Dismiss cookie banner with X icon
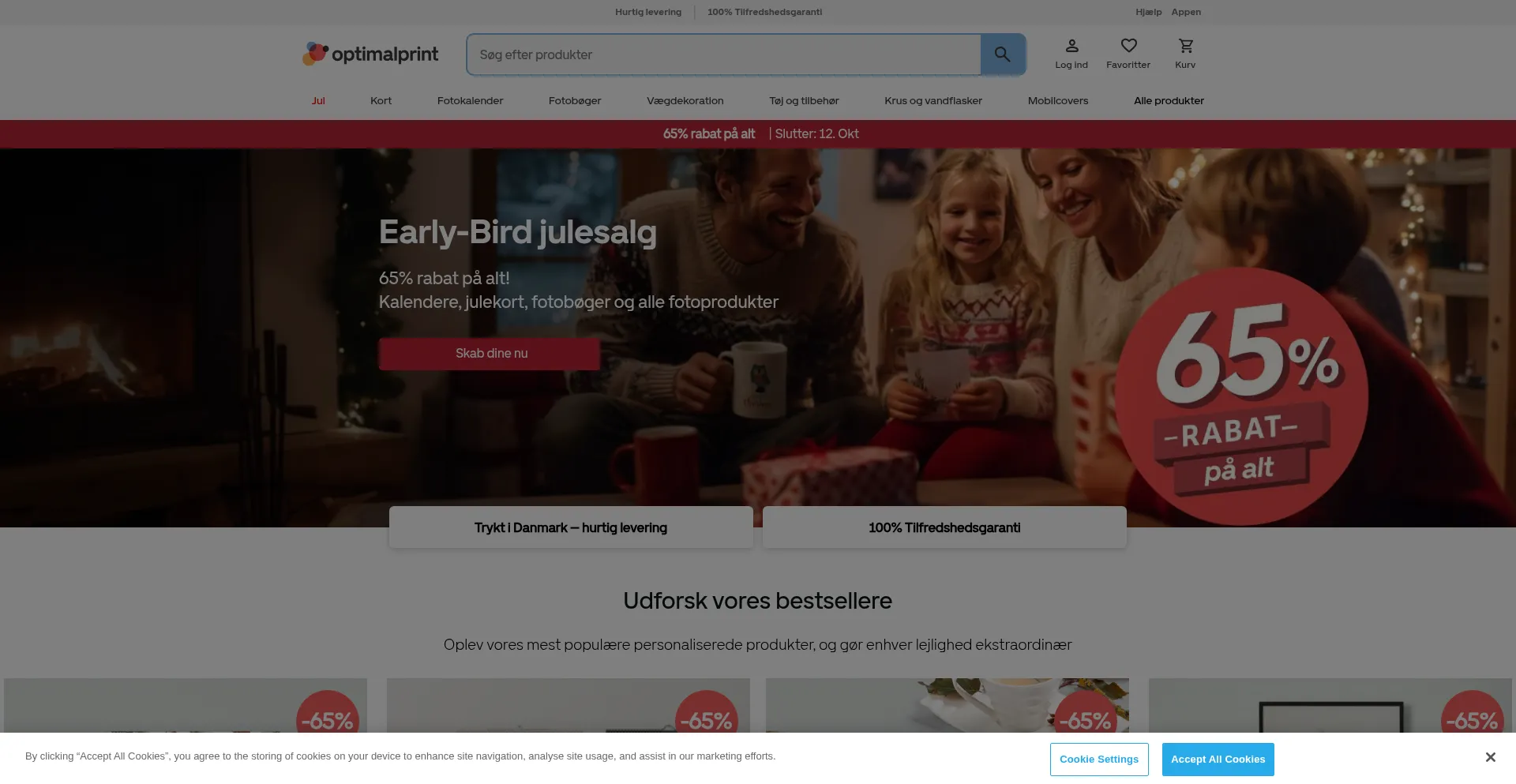This screenshot has height=784, width=1516. (x=1490, y=757)
